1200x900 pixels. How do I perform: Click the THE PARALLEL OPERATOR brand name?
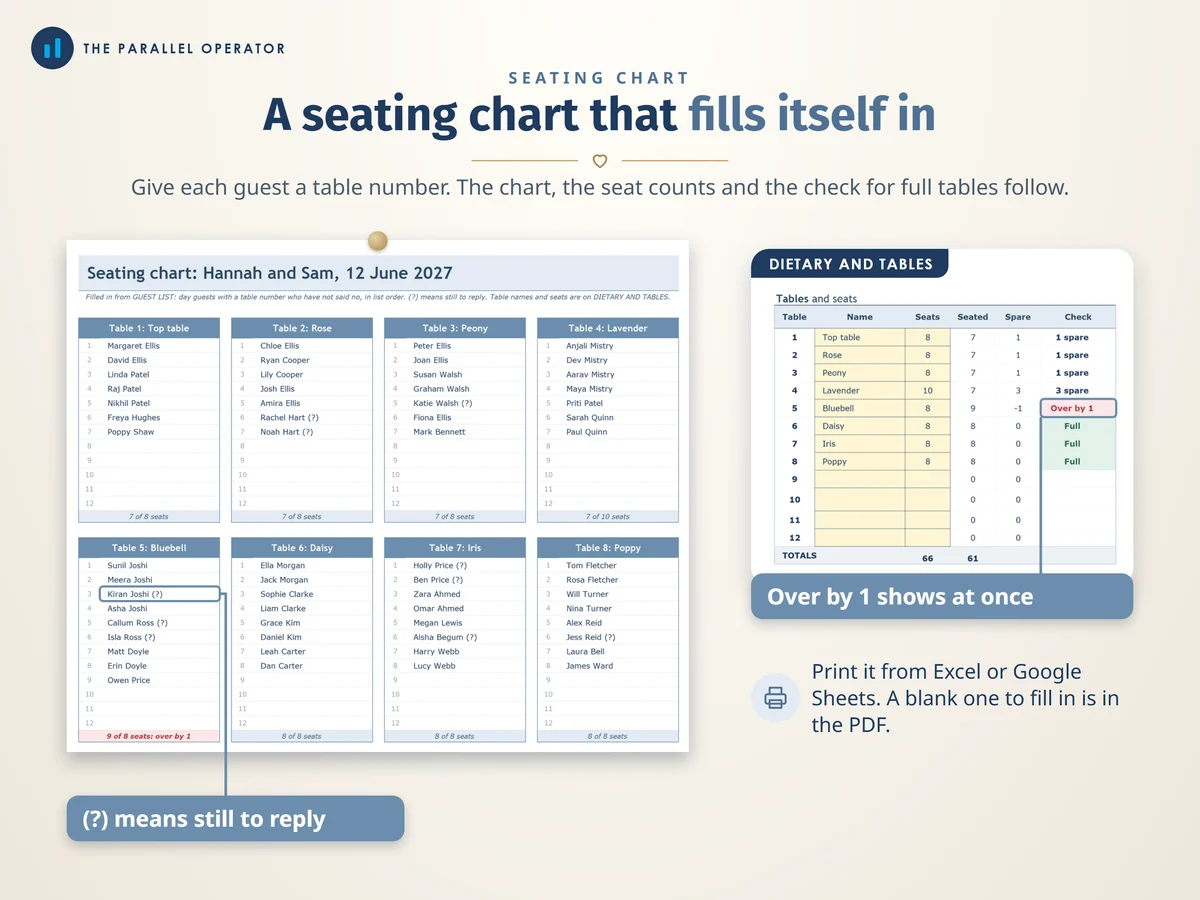tap(184, 48)
